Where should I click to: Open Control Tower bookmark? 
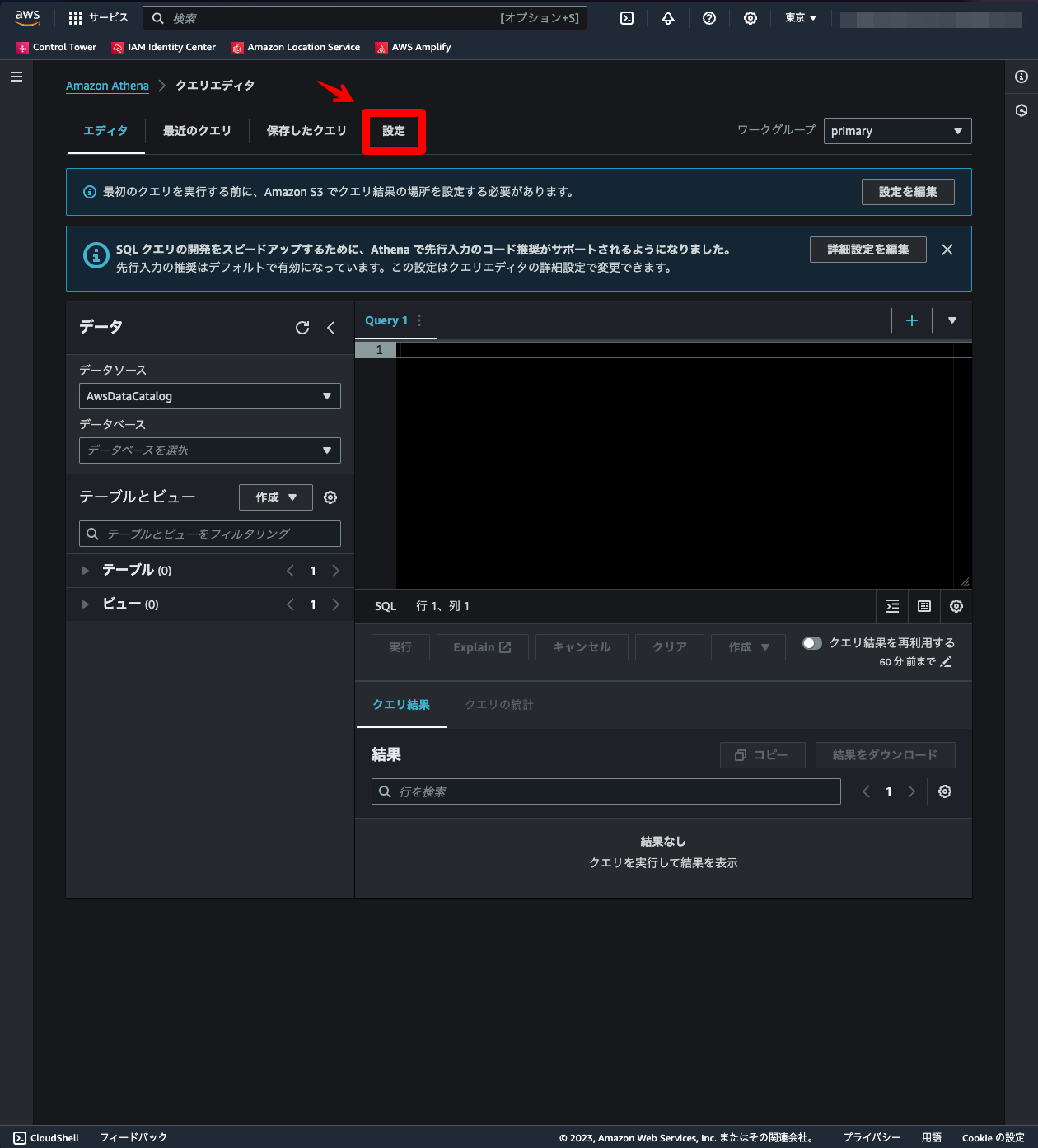click(x=56, y=47)
